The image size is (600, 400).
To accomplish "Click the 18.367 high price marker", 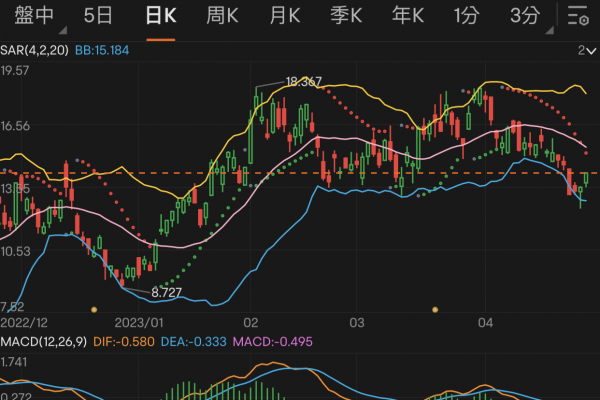I will click(x=304, y=81).
